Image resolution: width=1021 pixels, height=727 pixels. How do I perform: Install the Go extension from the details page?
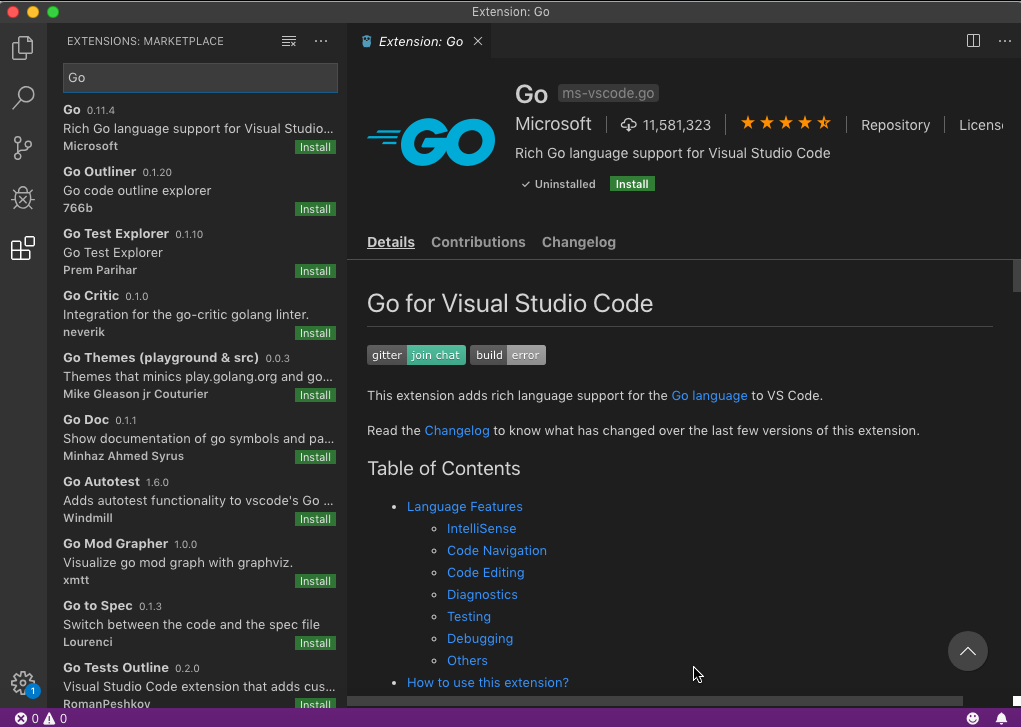[x=632, y=184]
